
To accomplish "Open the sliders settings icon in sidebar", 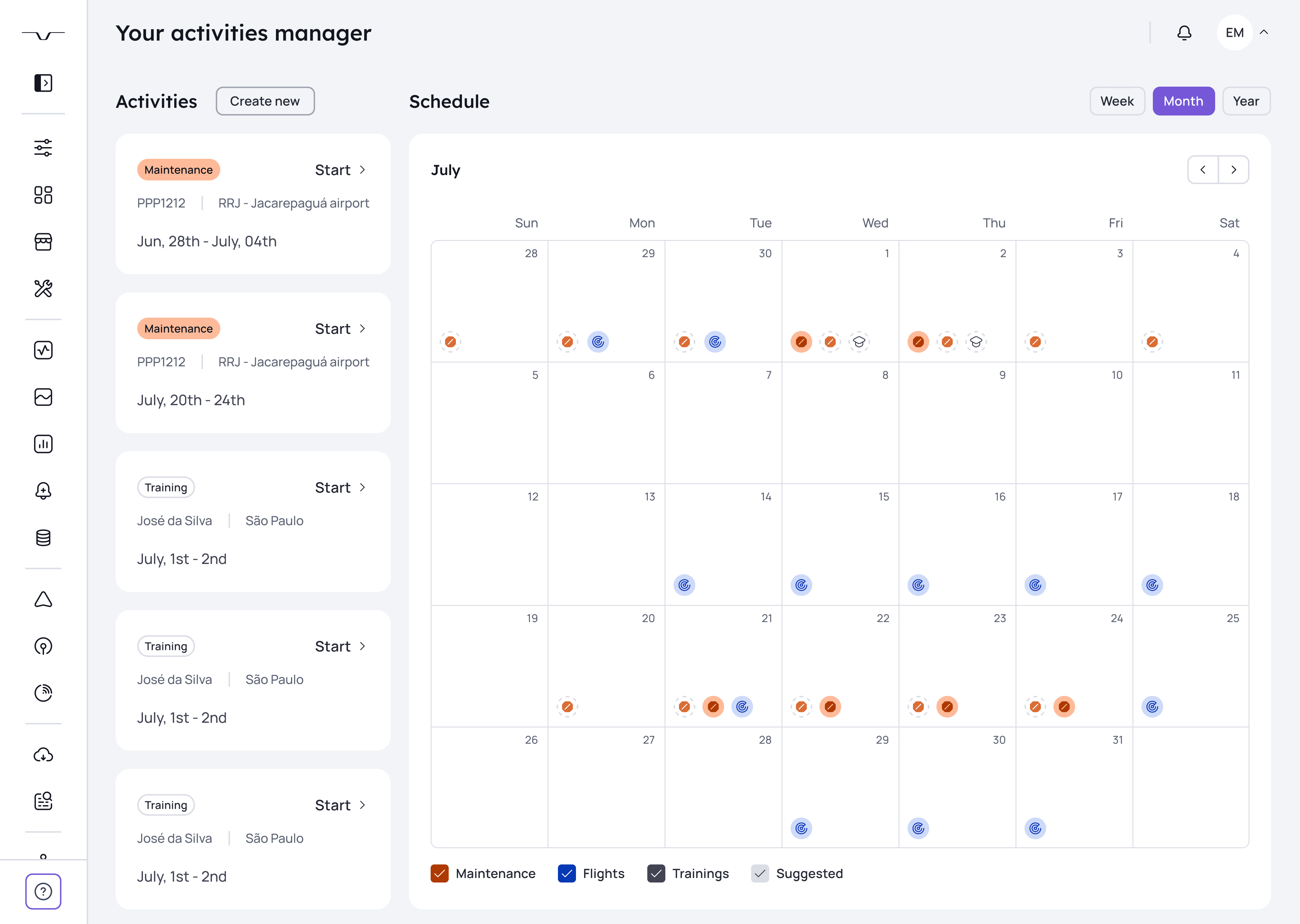I will (x=43, y=148).
